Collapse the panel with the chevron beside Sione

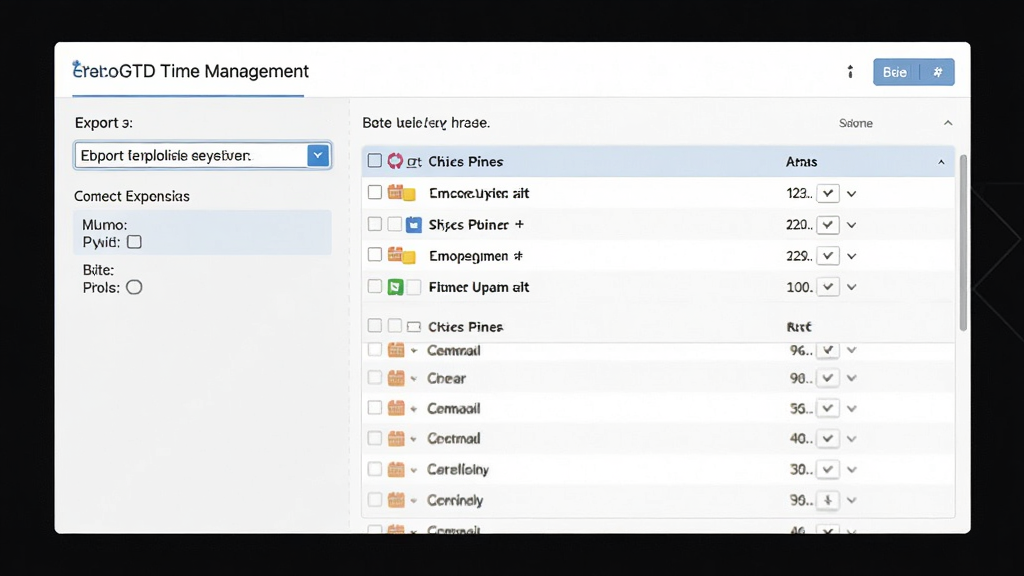pyautogui.click(x=948, y=123)
